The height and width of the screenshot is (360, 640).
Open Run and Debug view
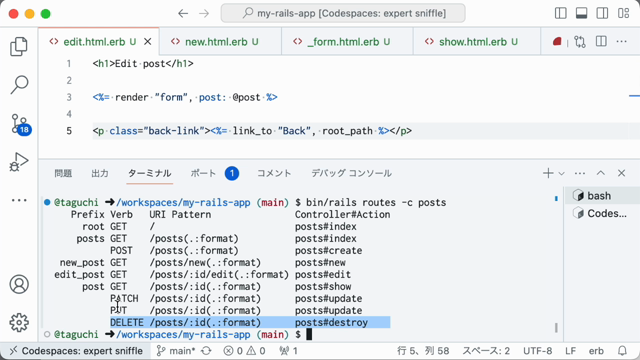[19, 162]
